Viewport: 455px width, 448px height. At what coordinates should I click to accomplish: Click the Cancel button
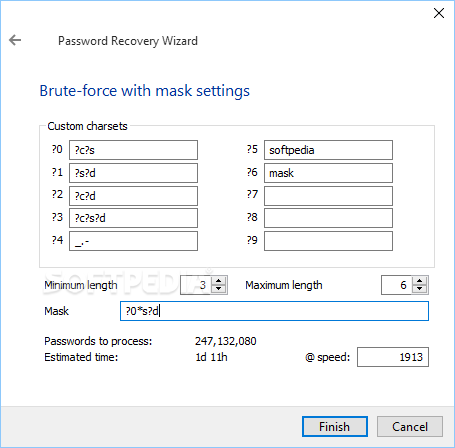410,426
